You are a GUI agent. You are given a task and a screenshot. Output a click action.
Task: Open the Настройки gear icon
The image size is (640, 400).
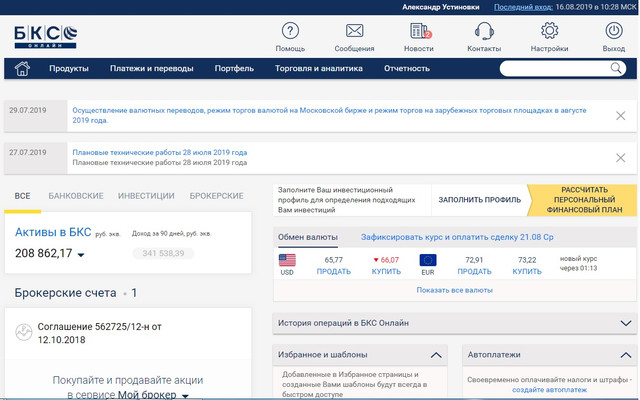tap(549, 31)
